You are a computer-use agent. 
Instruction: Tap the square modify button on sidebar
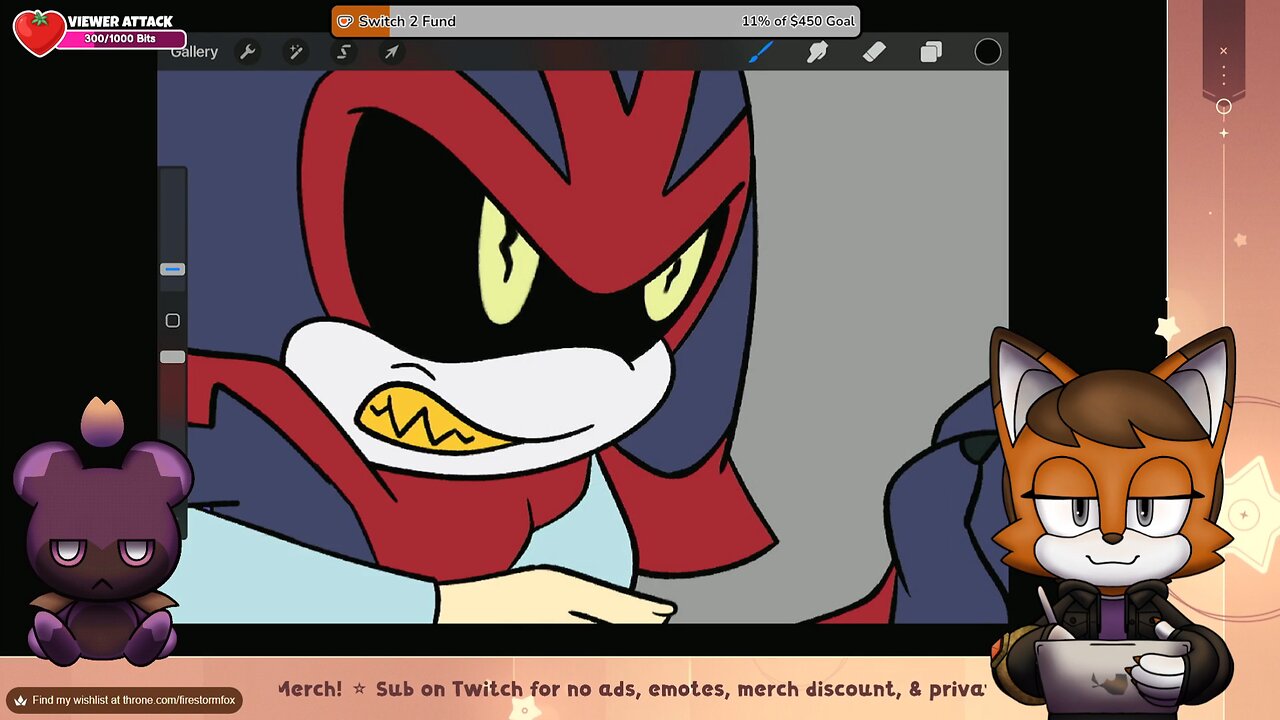(172, 320)
